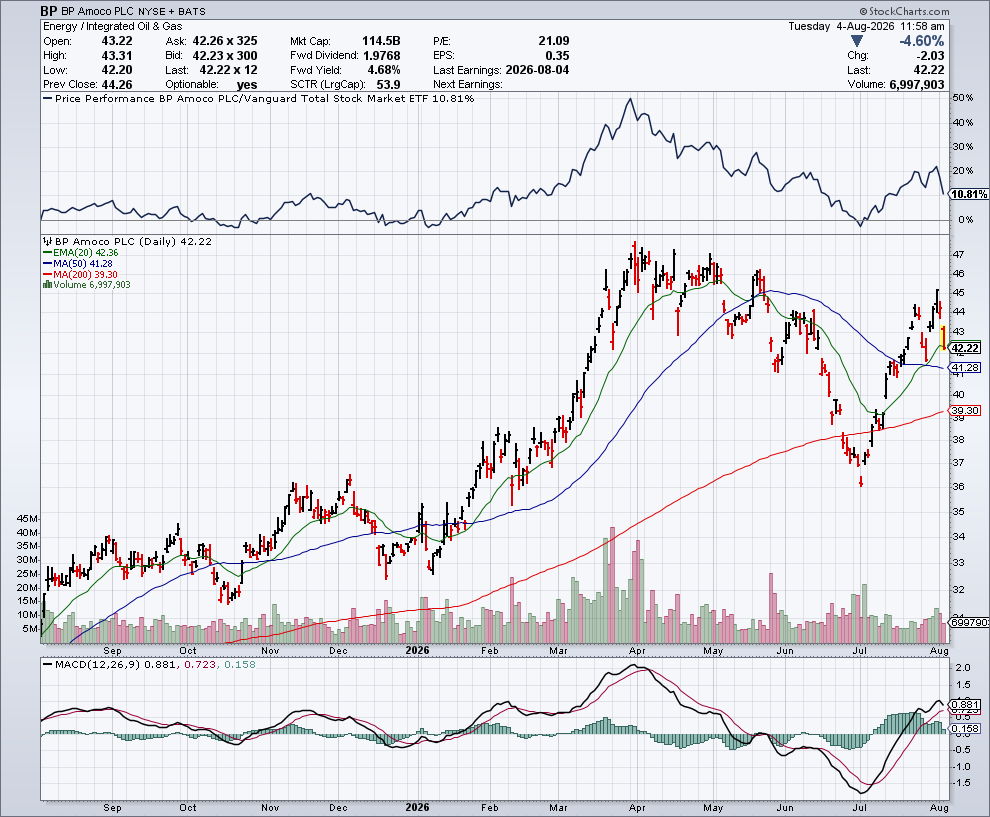
Task: Click the Ask quote 42.26 x 325
Action: pos(225,41)
